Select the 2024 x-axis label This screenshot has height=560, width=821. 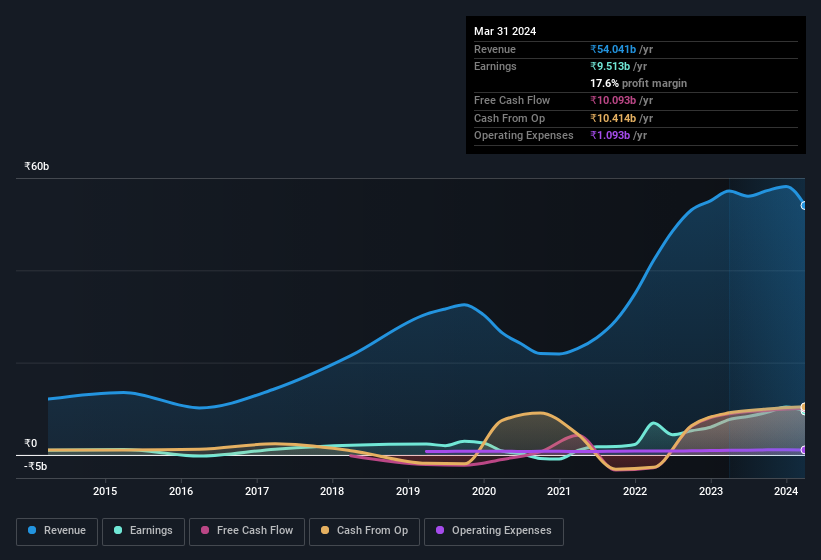[x=786, y=491]
